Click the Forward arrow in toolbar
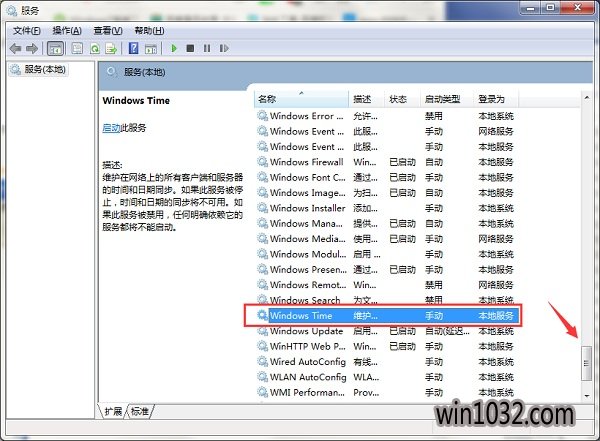The image size is (600, 441). pyautogui.click(x=33, y=48)
